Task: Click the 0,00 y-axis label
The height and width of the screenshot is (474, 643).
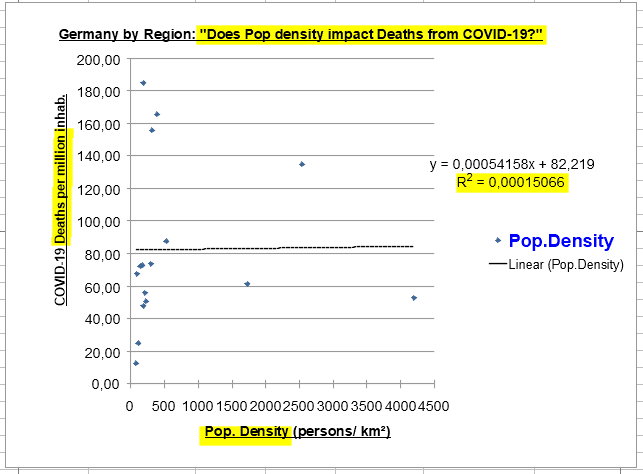Action: [x=106, y=384]
